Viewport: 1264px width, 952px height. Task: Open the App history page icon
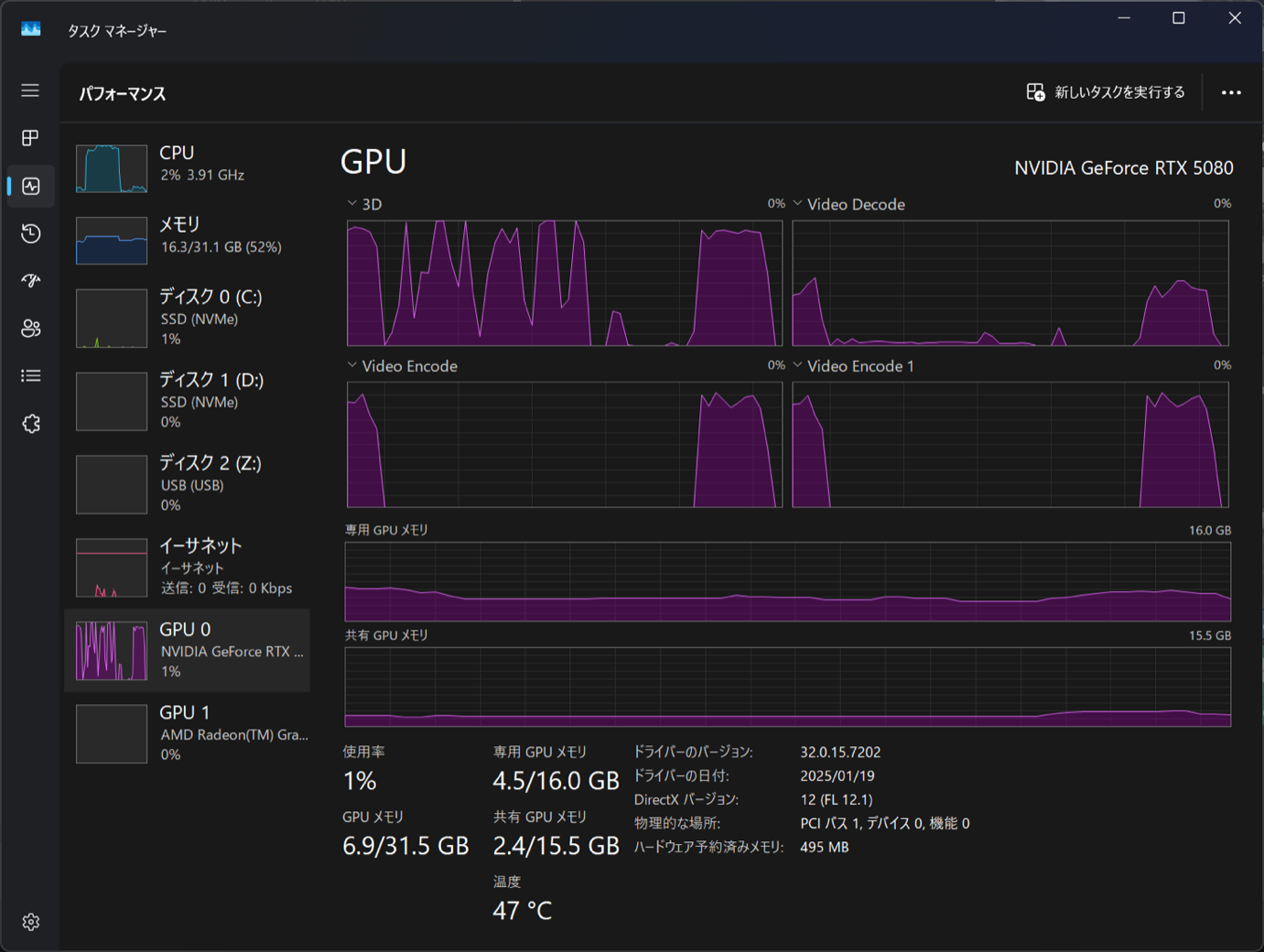pyautogui.click(x=30, y=233)
